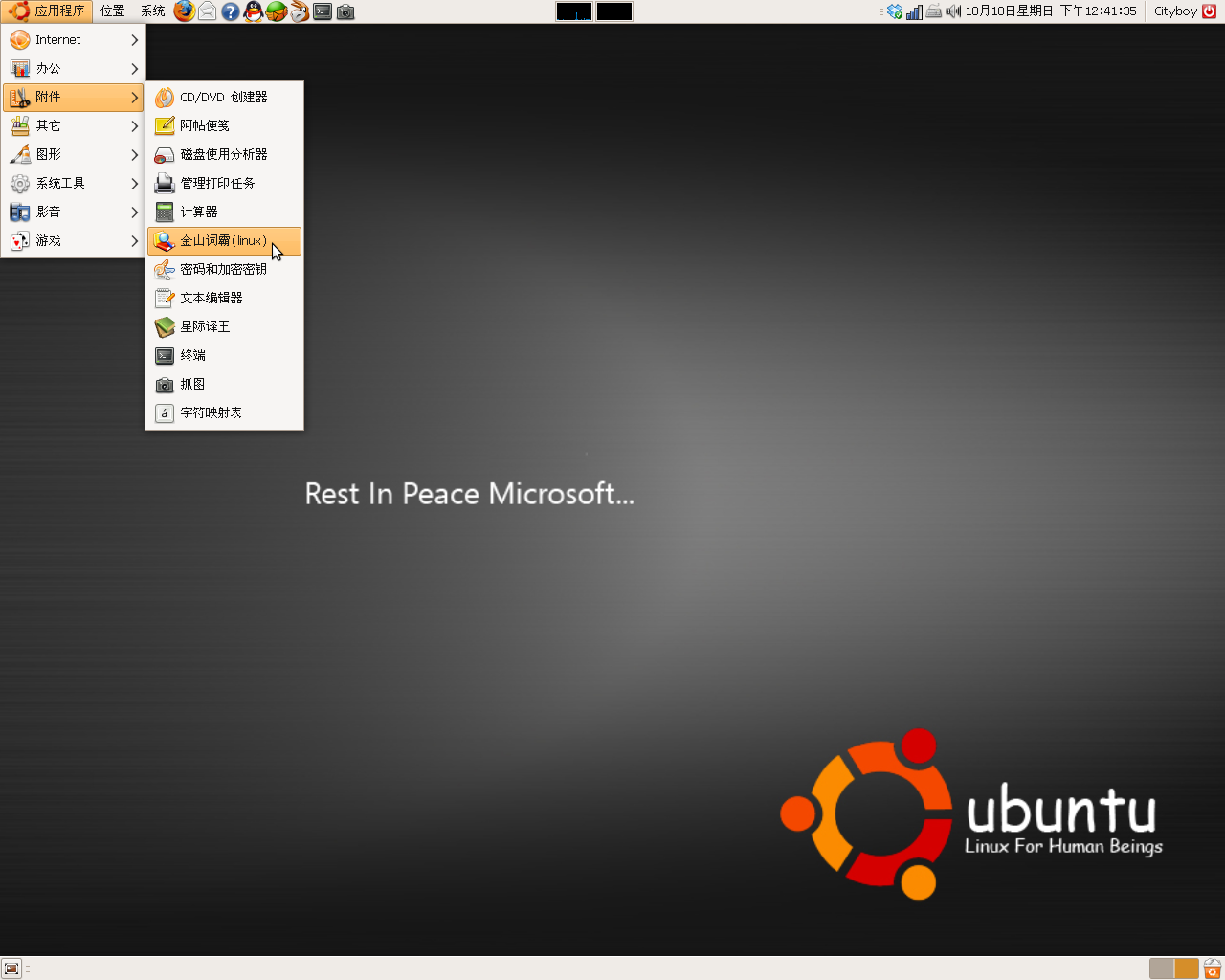Open 字符映射表 character map
Screen dimensions: 1225x980
click(x=225, y=412)
